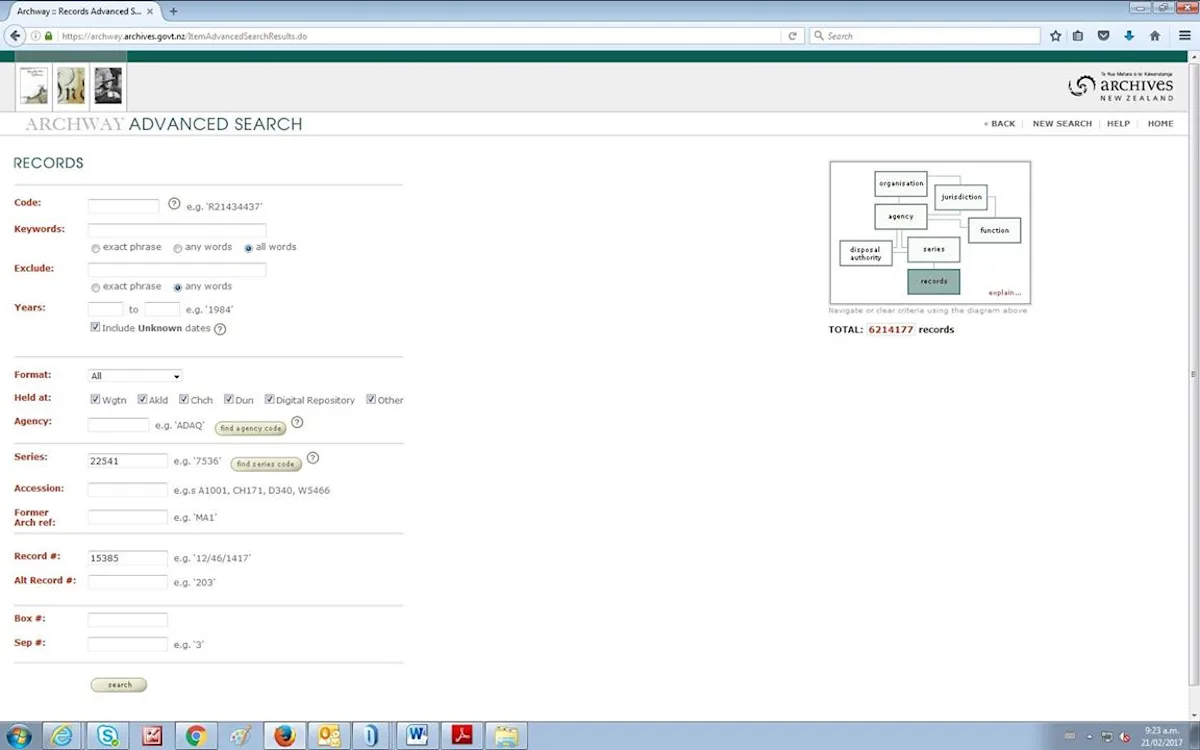The height and width of the screenshot is (750, 1200).
Task: Open a new browser tab with plus
Action: coord(173,11)
